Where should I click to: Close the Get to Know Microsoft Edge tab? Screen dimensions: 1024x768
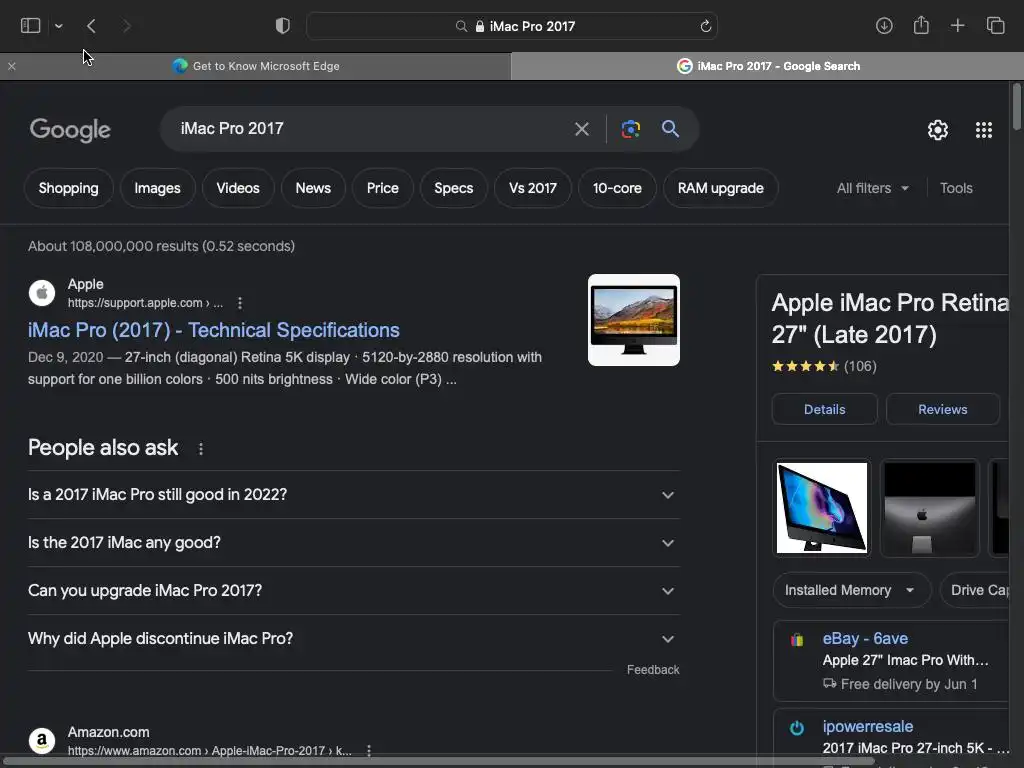pyautogui.click(x=12, y=66)
